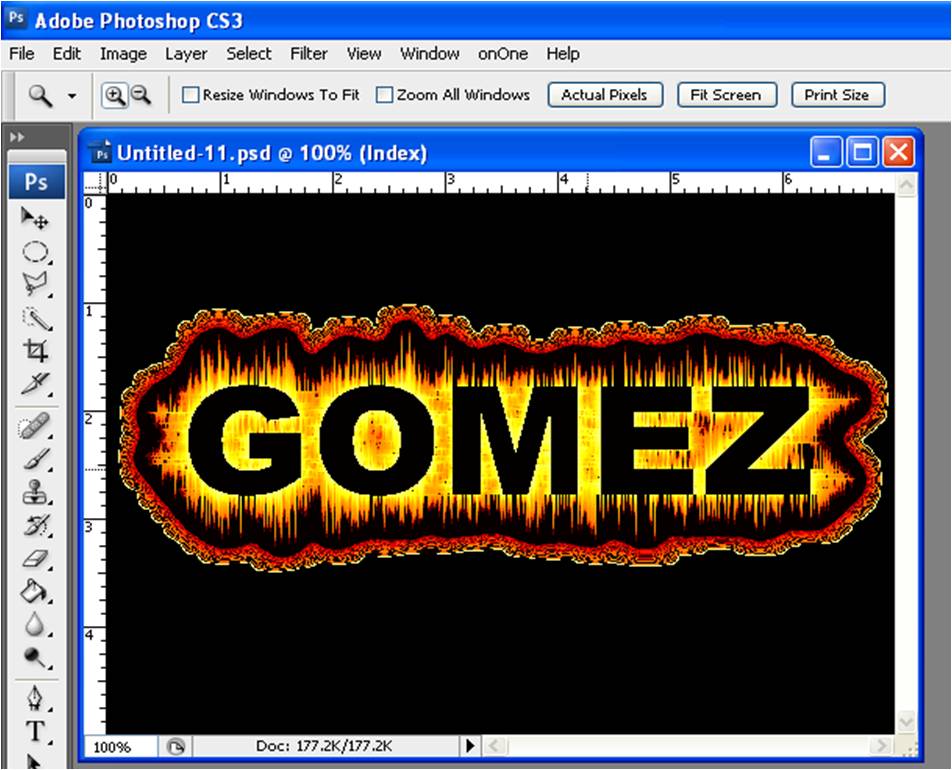Viewport: 952px width, 770px height.
Task: Open the onOne menu
Action: point(503,54)
